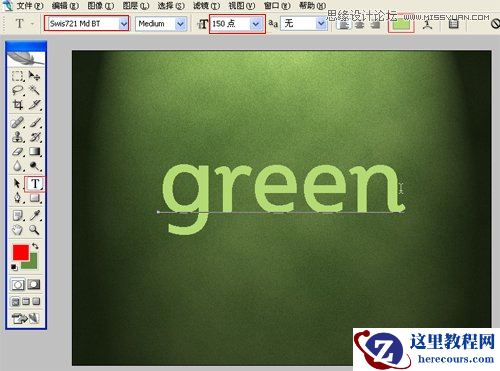This screenshot has height=371, width=500.
Task: Select the Pen tool
Action: coord(17,198)
